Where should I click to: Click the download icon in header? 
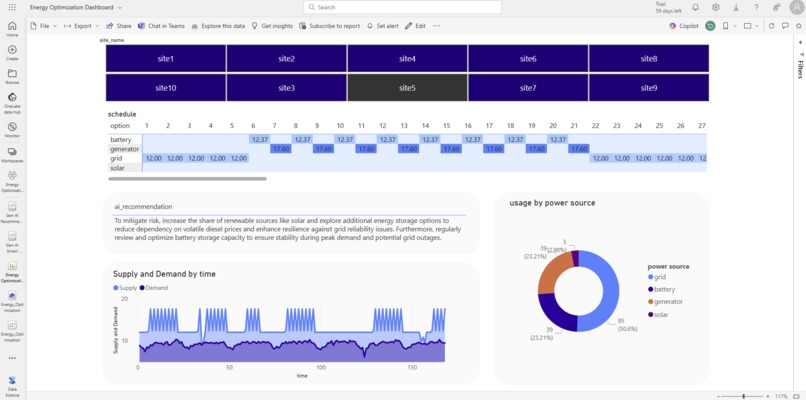click(x=736, y=7)
